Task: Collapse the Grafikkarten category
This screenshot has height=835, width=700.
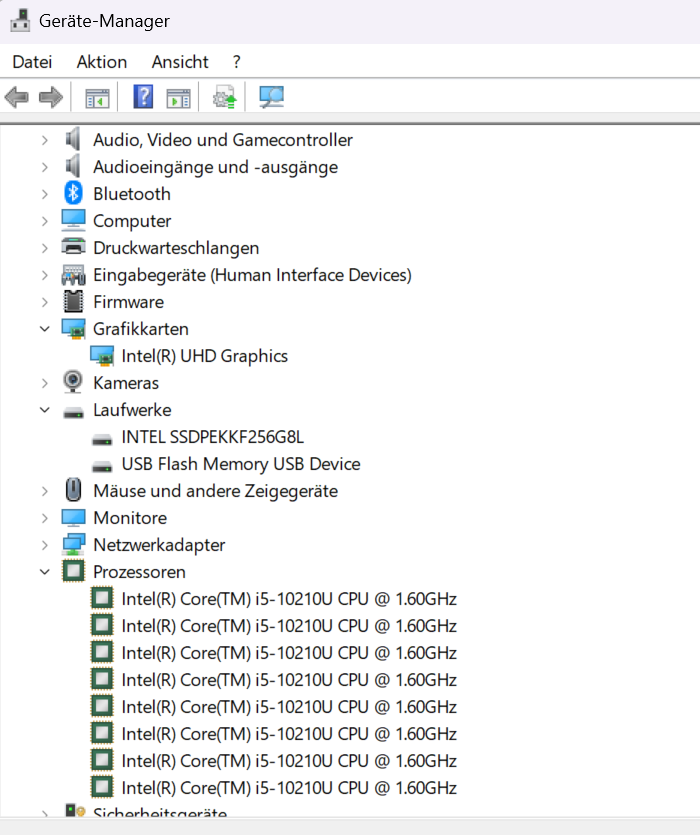Action: click(x=45, y=329)
